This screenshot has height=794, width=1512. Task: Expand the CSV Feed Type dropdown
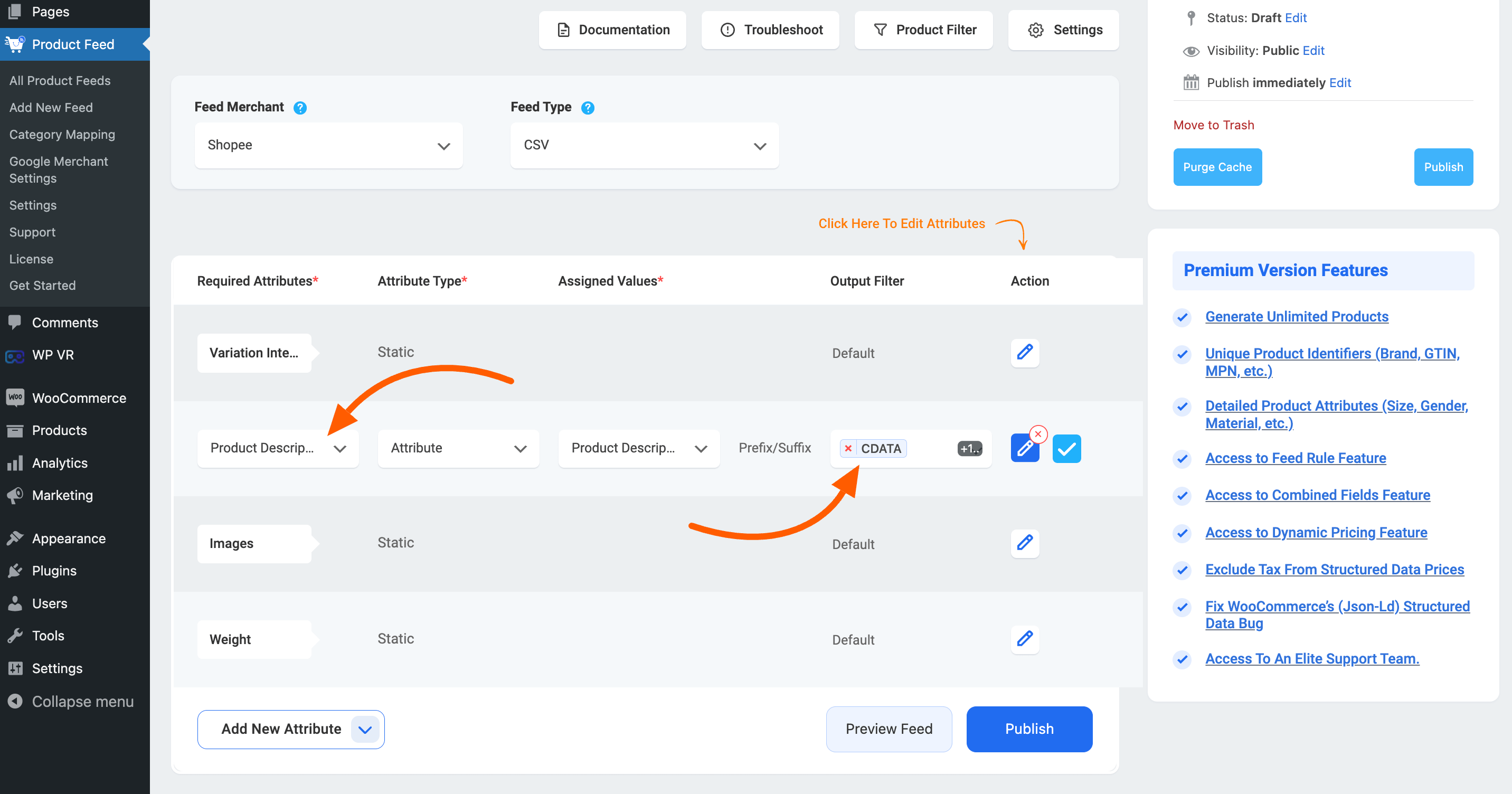pos(645,146)
